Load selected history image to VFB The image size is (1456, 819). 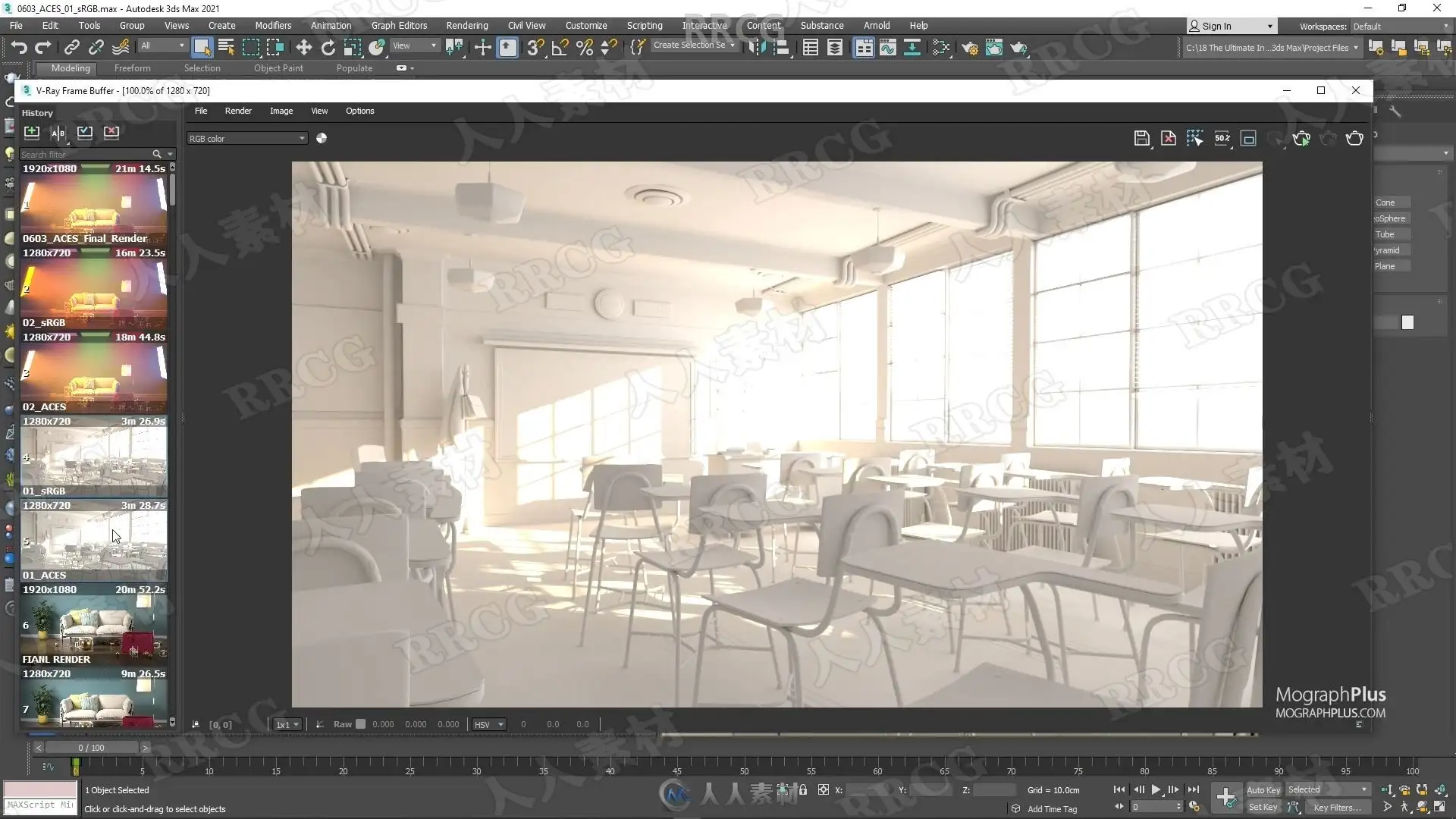85,132
